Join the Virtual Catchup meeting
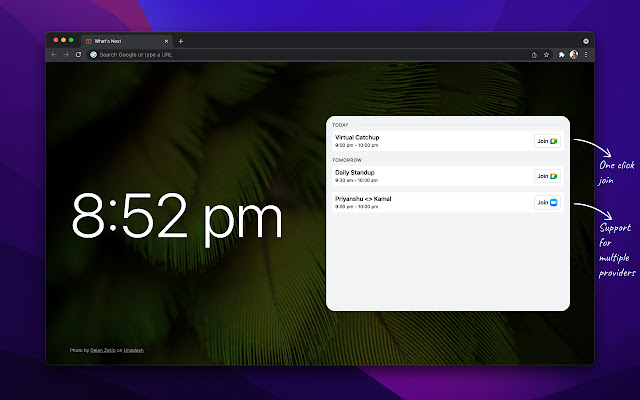Screen dimensions: 640x400 [x=547, y=141]
